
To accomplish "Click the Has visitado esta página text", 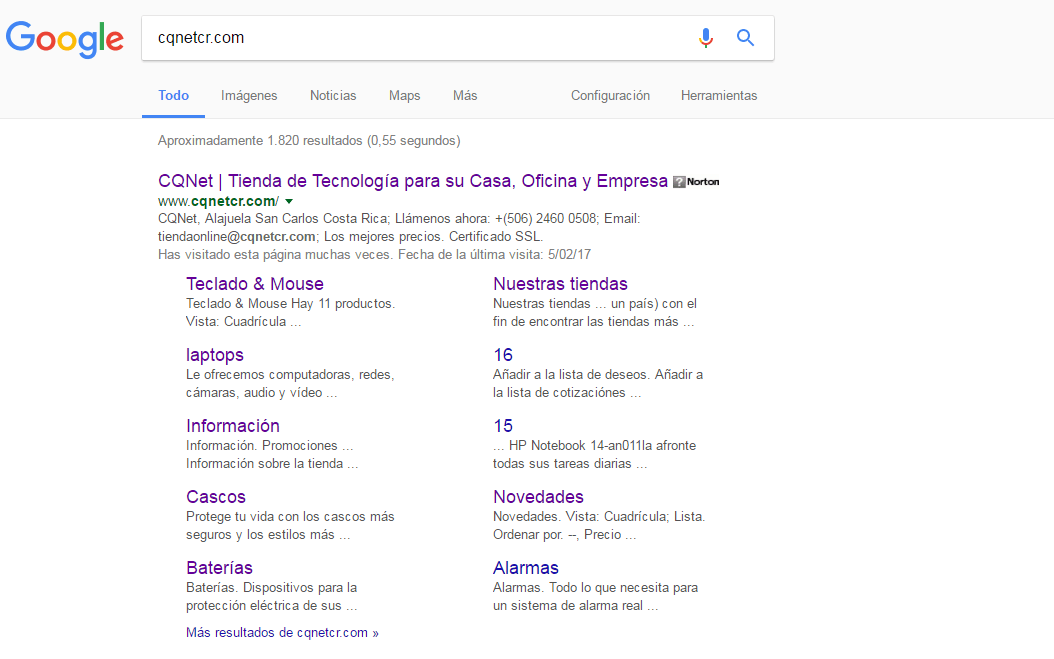I will click(x=374, y=255).
